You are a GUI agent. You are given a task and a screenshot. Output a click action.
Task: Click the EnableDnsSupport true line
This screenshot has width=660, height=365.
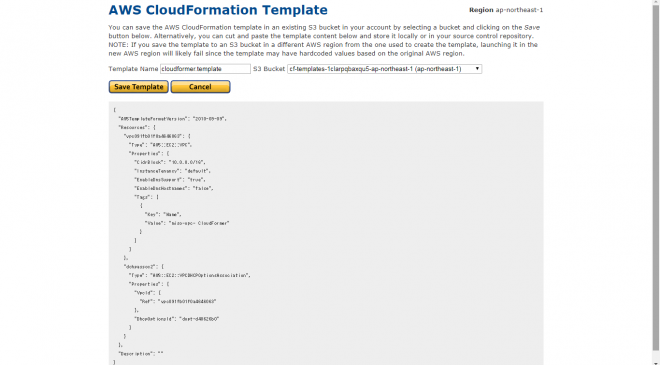point(170,180)
